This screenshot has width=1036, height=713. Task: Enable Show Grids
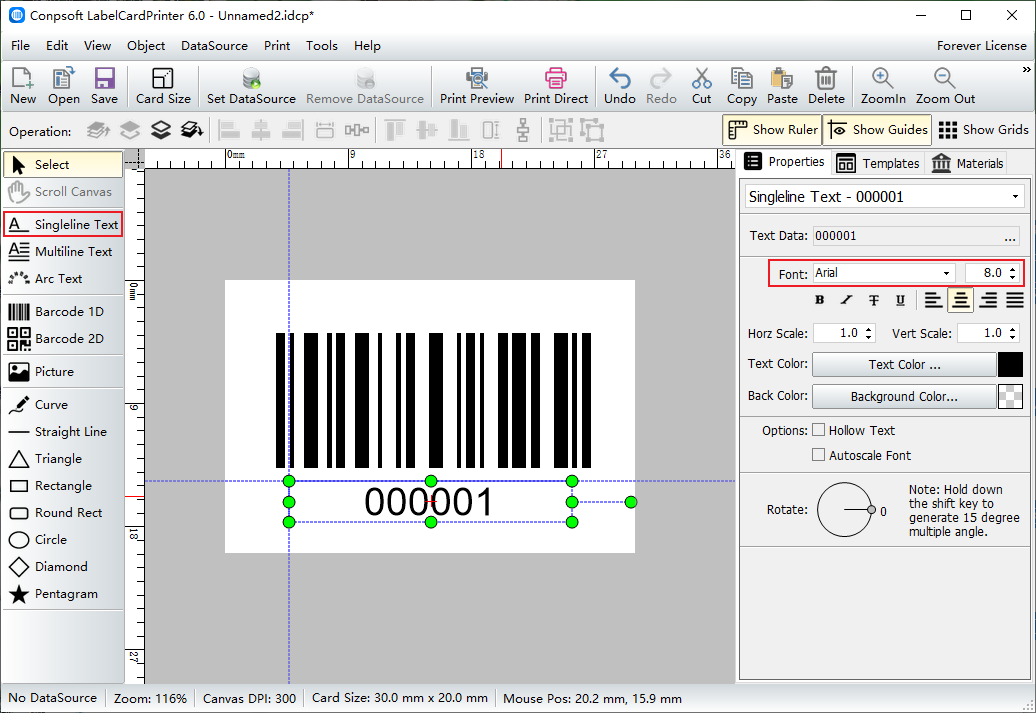point(983,130)
